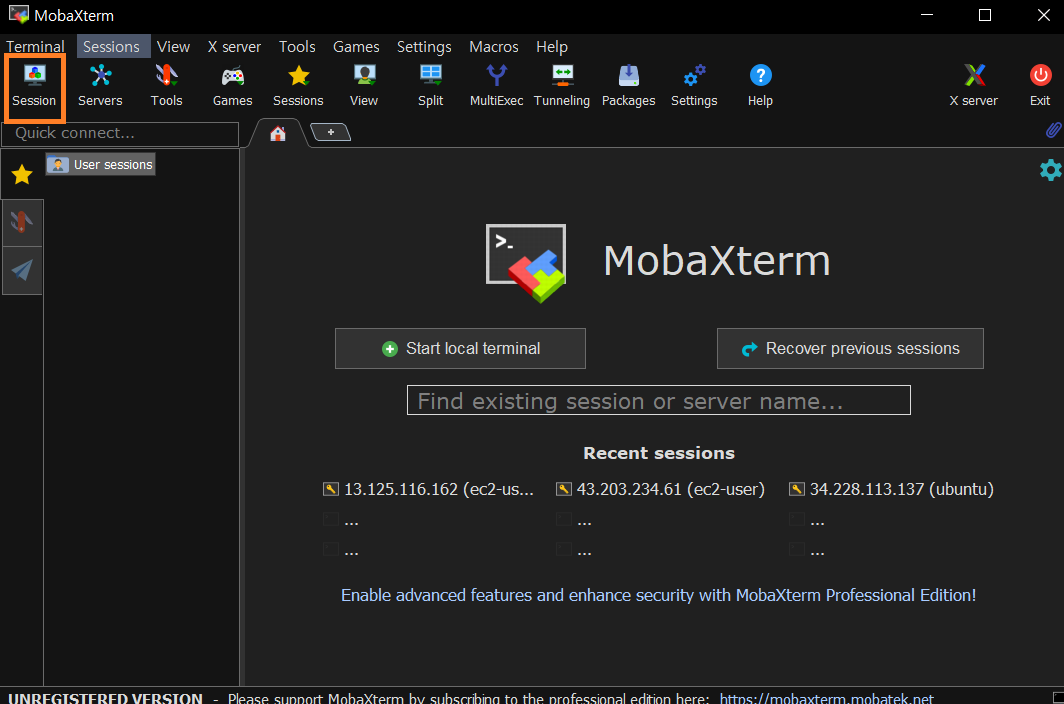This screenshot has height=704, width=1064.
Task: Open the Terminal menu
Action: tap(35, 47)
